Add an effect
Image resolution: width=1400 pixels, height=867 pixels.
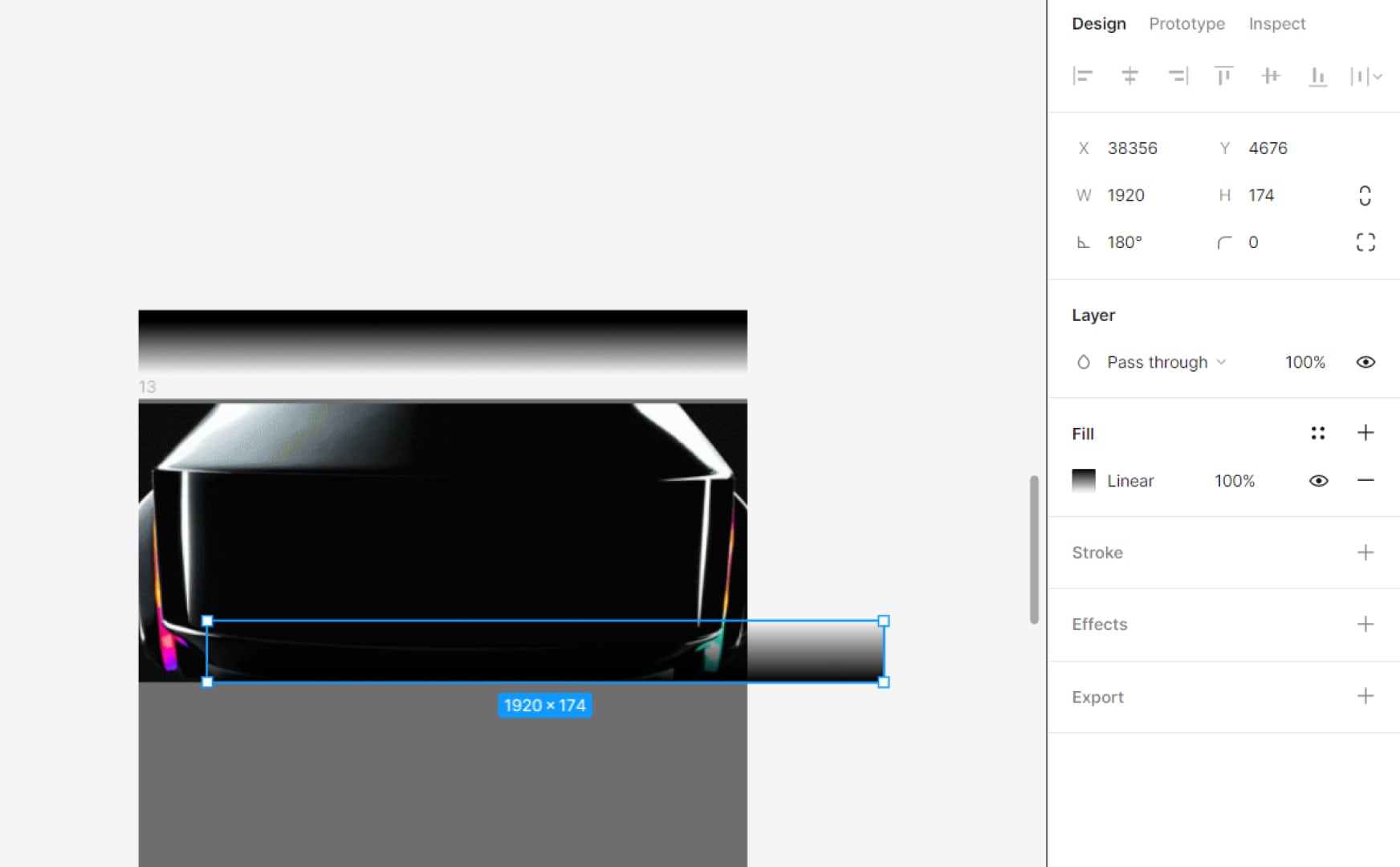coord(1365,625)
